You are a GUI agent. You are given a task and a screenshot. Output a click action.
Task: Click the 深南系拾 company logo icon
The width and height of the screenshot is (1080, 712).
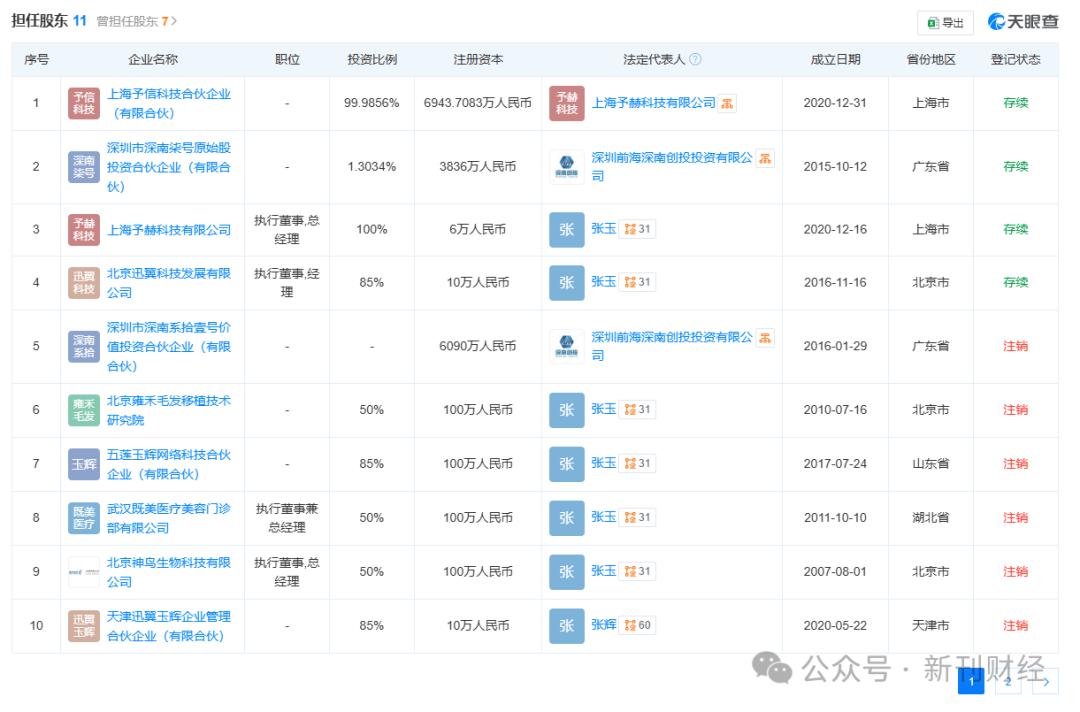coord(84,346)
